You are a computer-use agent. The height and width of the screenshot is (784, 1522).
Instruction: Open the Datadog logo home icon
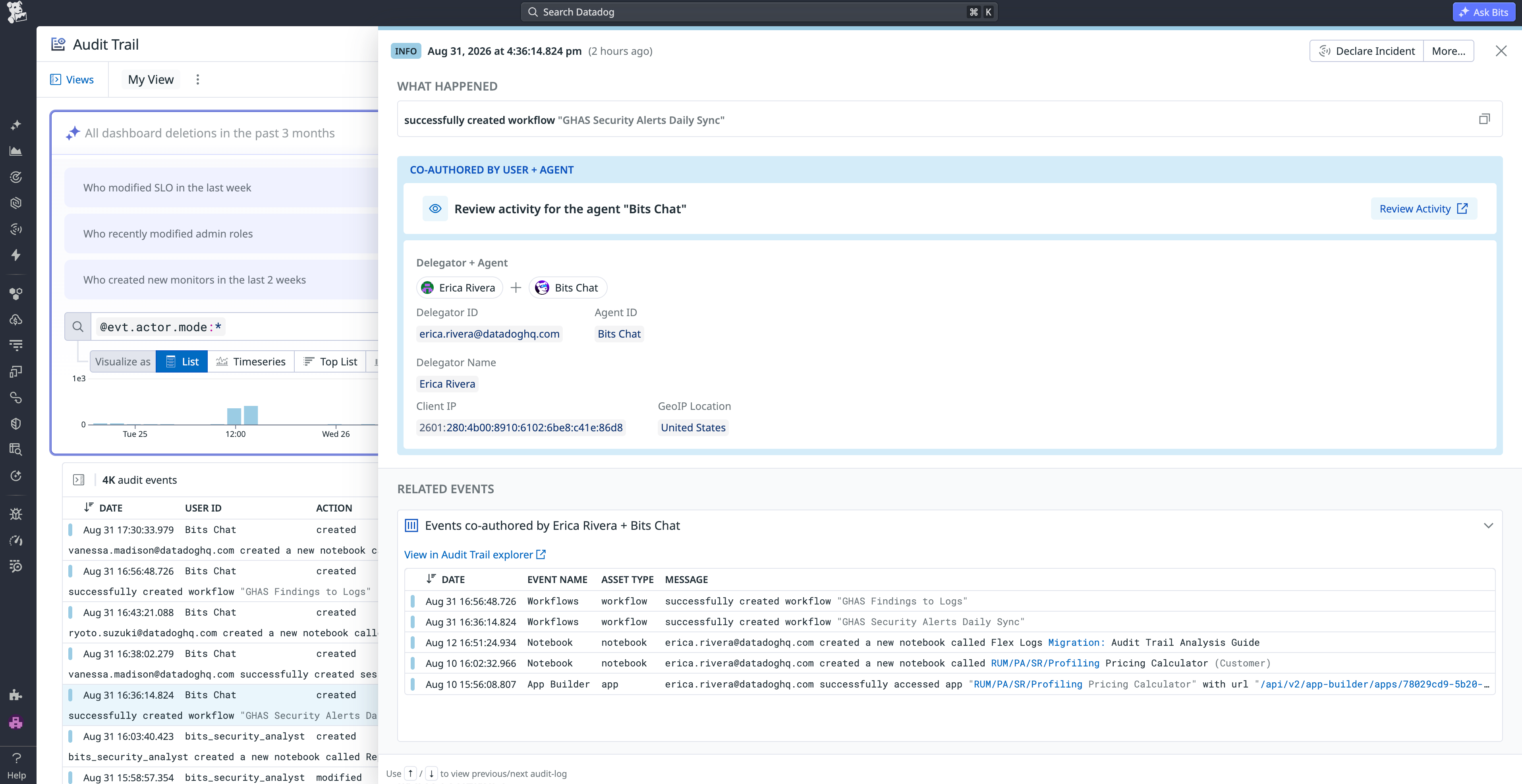(17, 12)
